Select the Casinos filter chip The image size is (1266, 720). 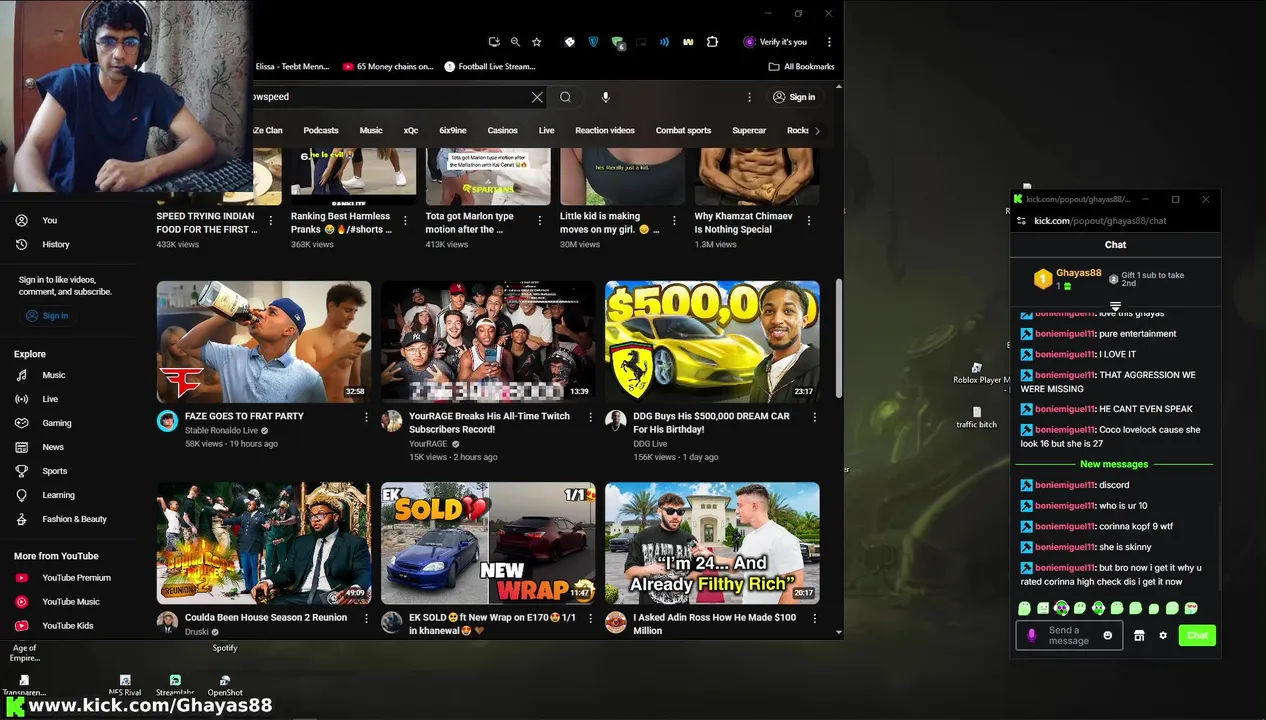[x=503, y=131]
